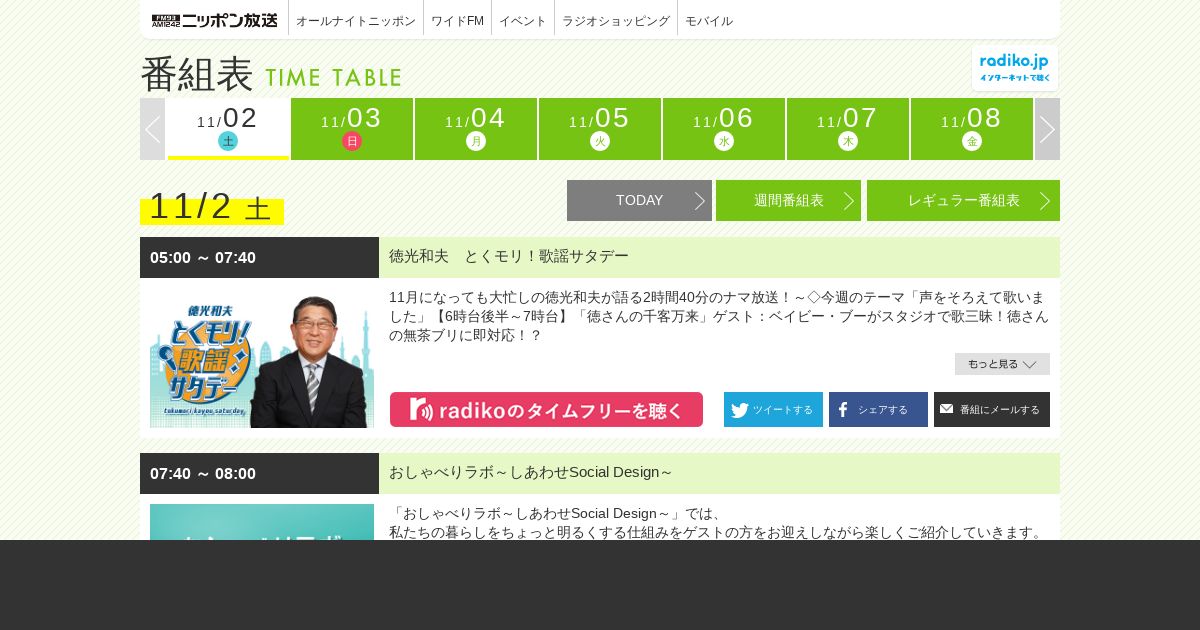Go to next week with right arrow
The image size is (1200, 630).
(x=1047, y=129)
